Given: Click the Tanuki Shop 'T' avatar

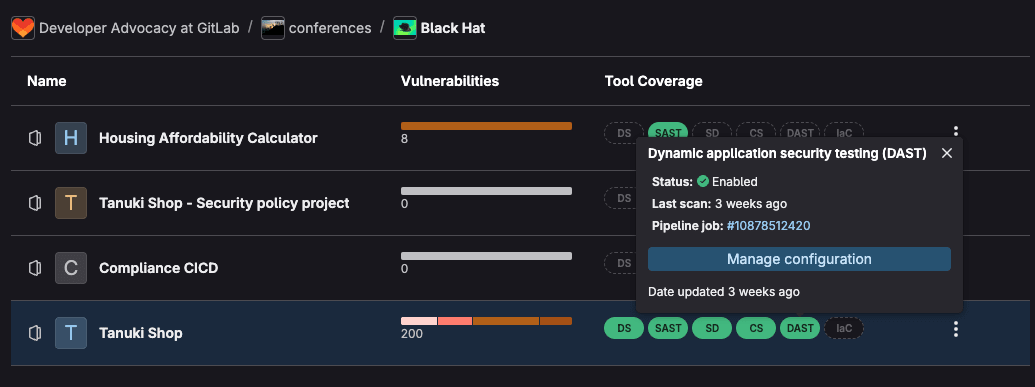Looking at the screenshot, I should point(71,333).
